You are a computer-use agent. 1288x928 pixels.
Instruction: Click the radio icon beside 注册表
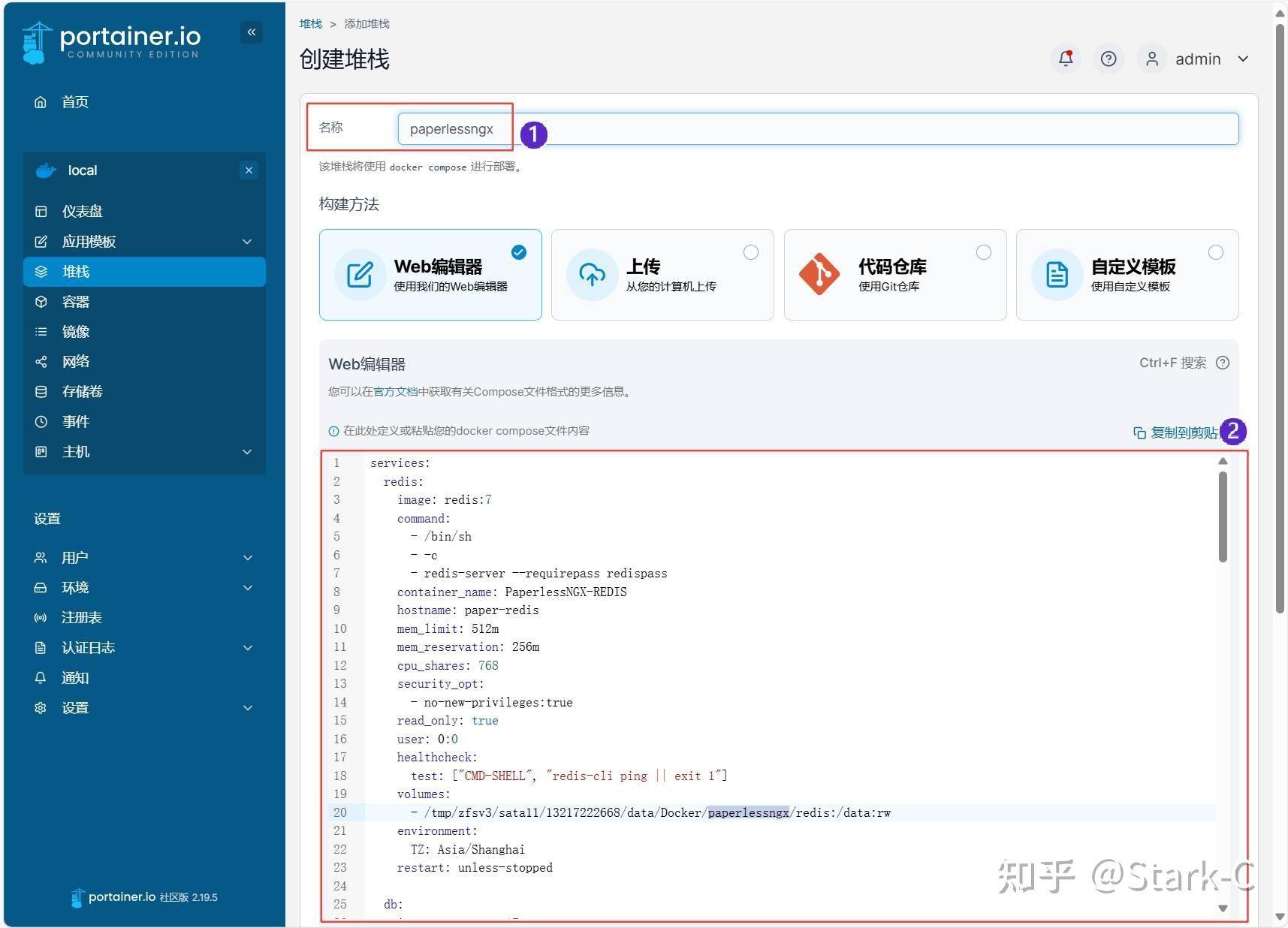[x=41, y=618]
